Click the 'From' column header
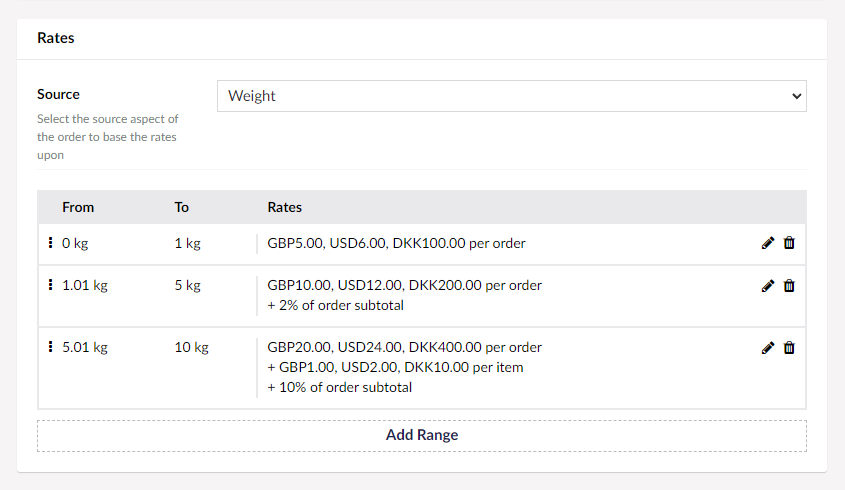This screenshot has height=490, width=845. [x=78, y=207]
